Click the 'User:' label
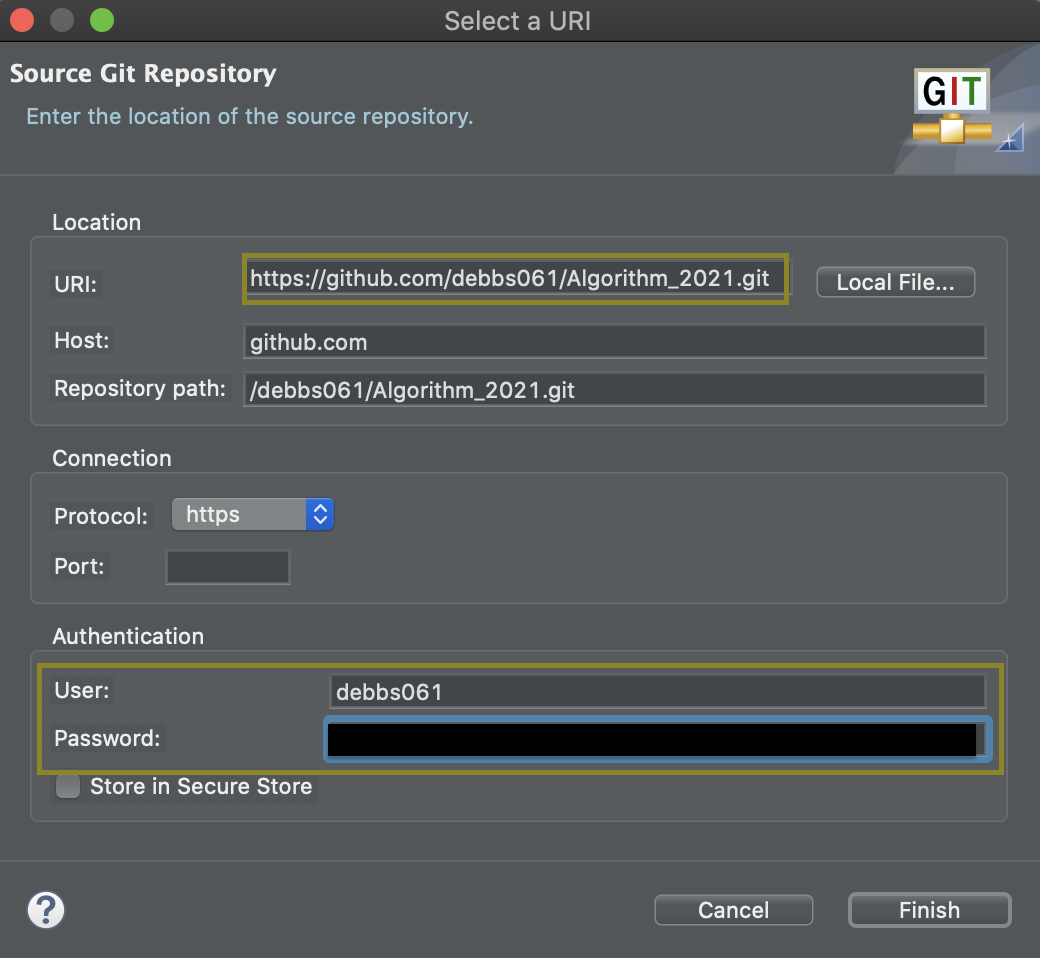The width and height of the screenshot is (1040, 958). point(82,691)
